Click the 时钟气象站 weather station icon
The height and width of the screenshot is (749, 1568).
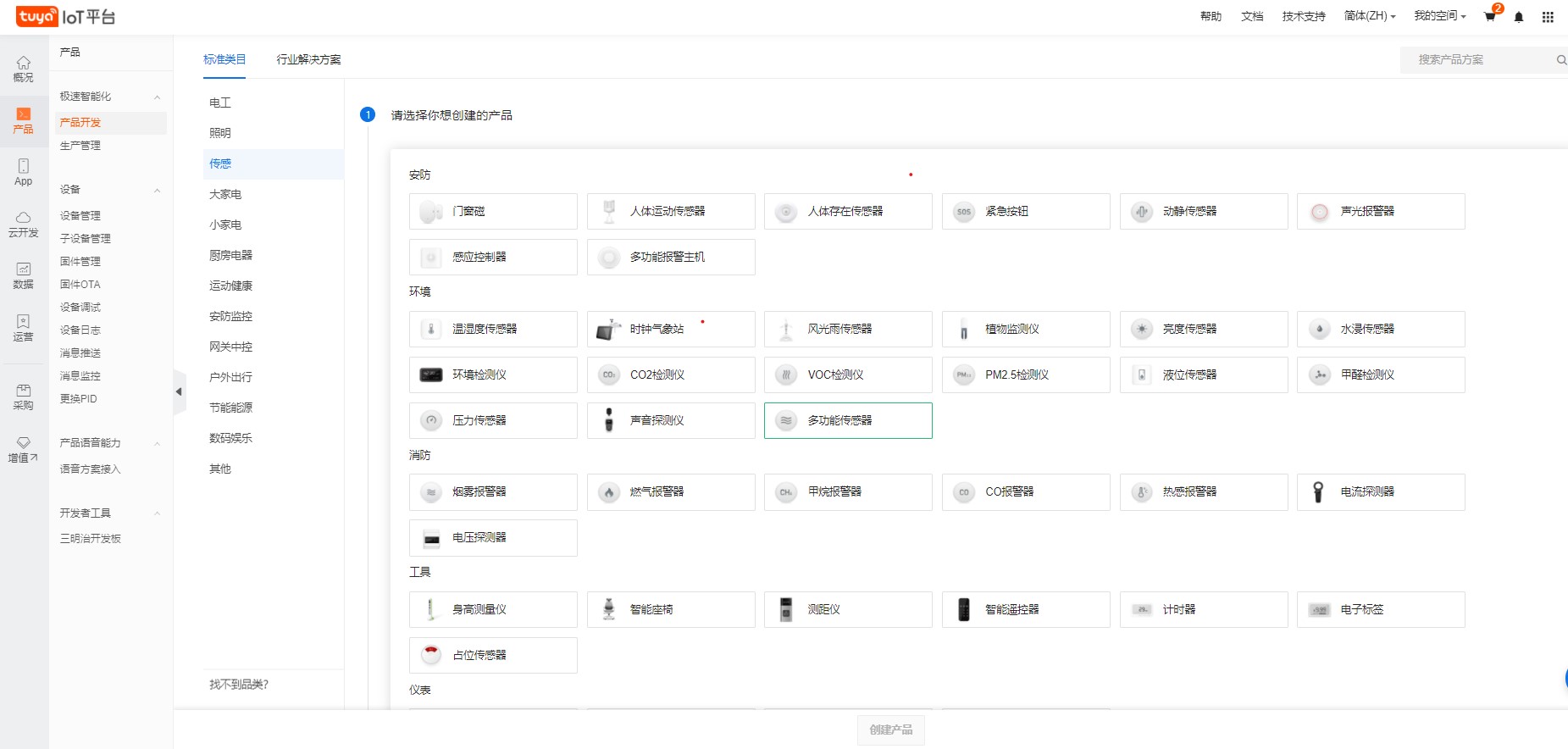609,329
